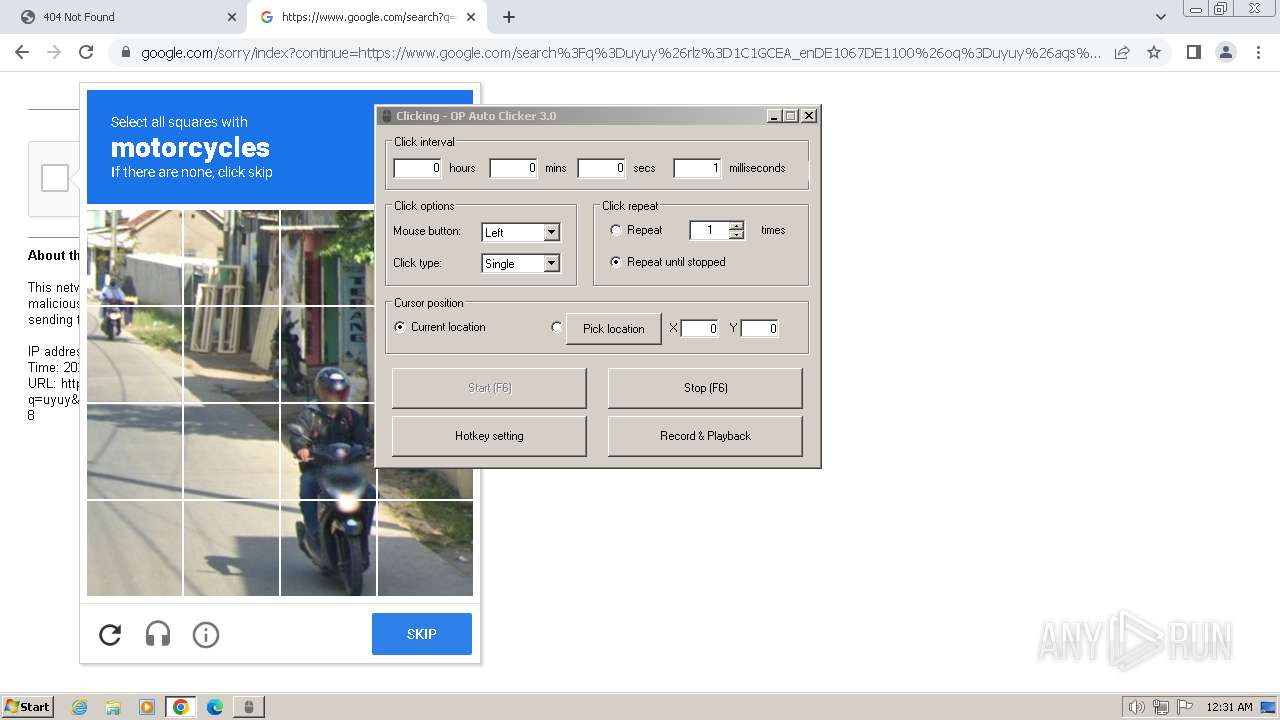Select captcha tile with distant scooter rider
Screen dimensions: 1280x720
point(134,355)
